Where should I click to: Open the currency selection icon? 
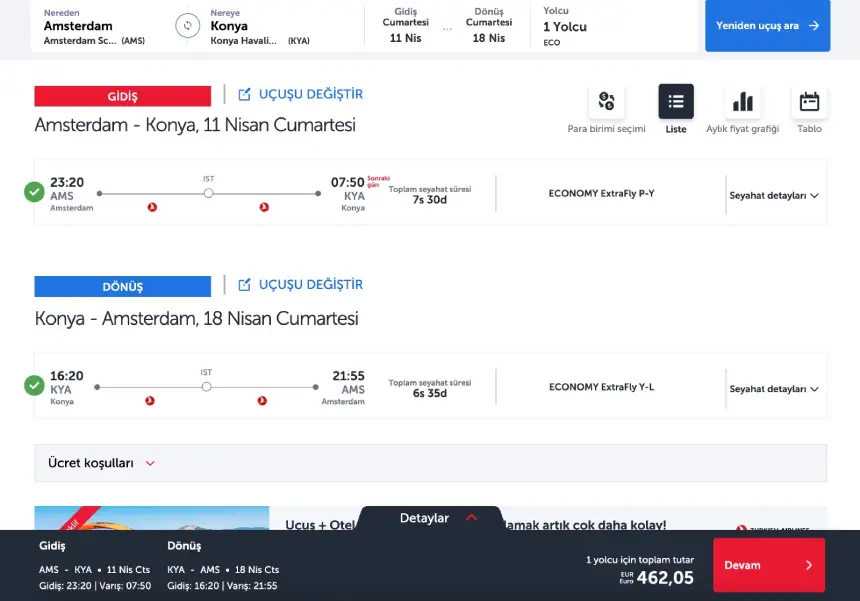click(x=606, y=101)
